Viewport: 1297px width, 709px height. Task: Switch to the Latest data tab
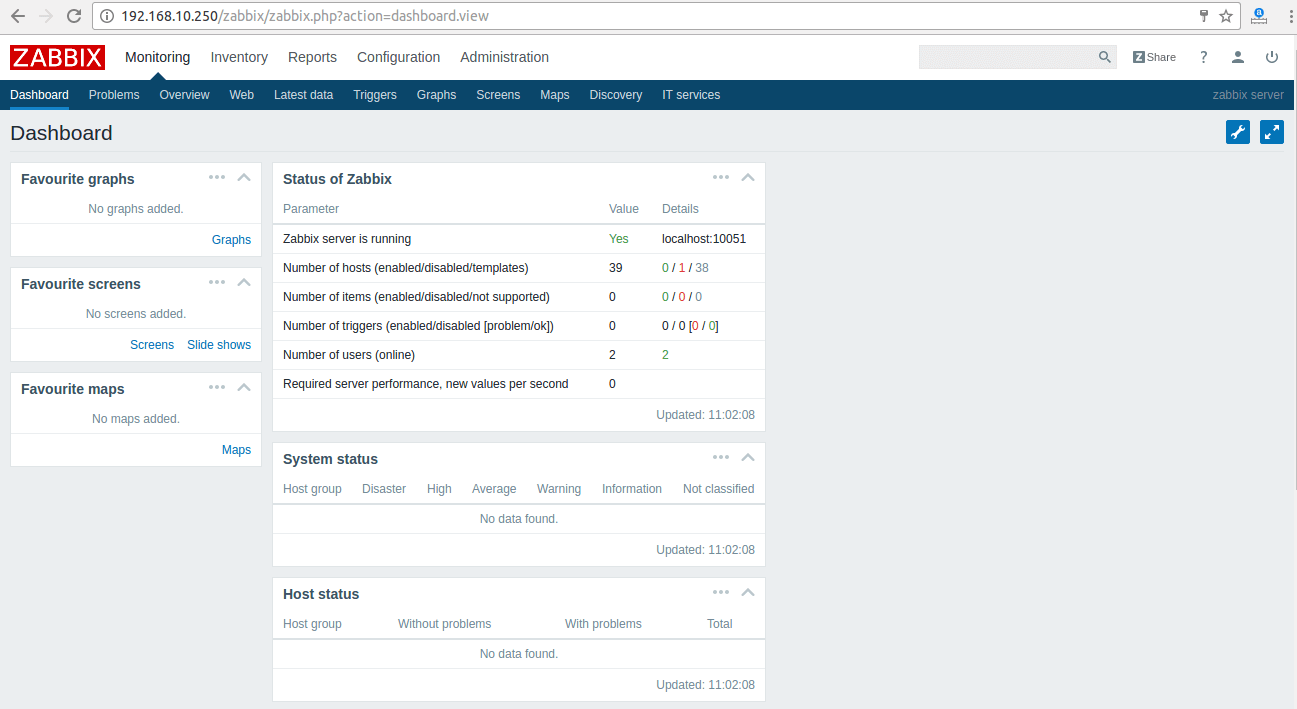[303, 95]
